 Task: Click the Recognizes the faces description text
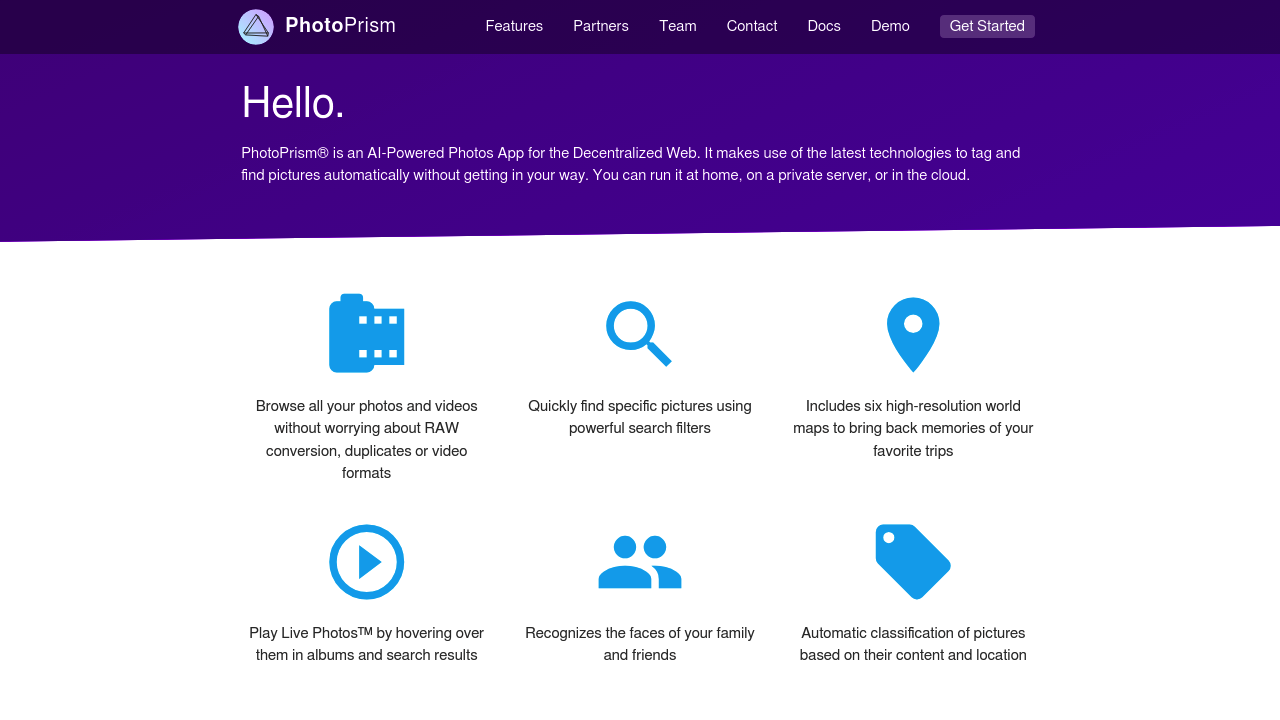[x=640, y=644]
